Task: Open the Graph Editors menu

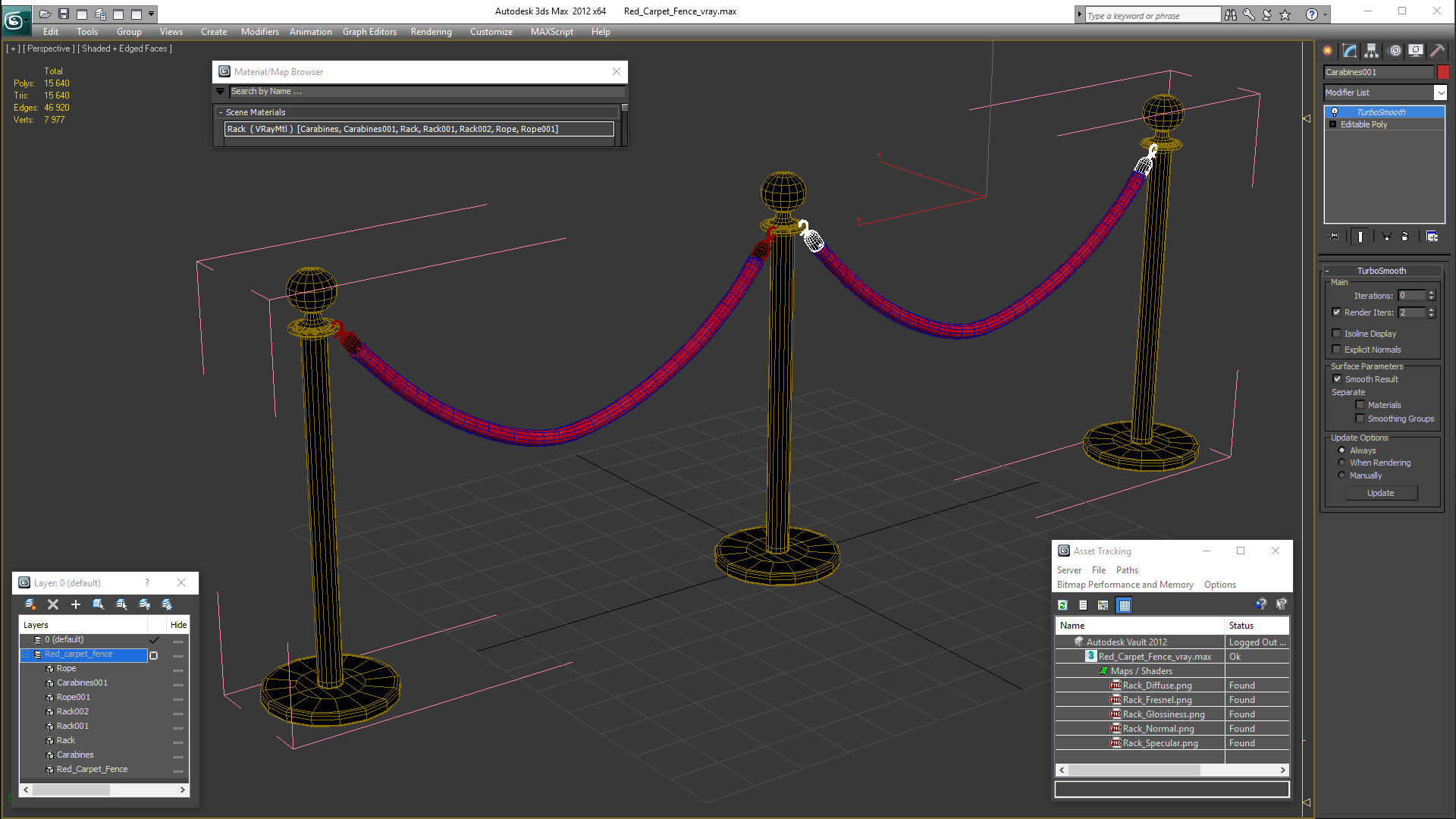Action: [369, 32]
